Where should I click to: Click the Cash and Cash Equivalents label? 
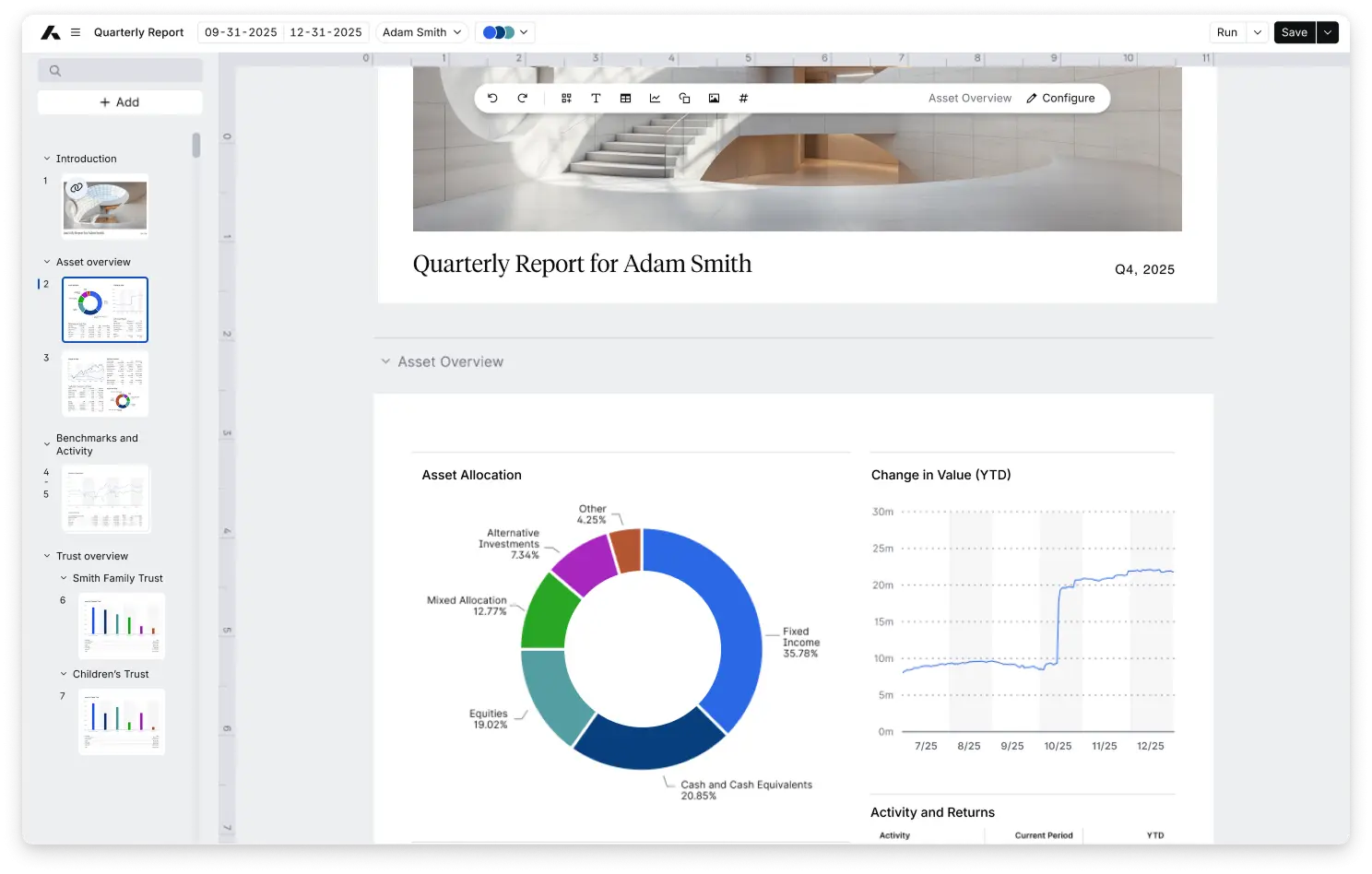[x=746, y=790]
